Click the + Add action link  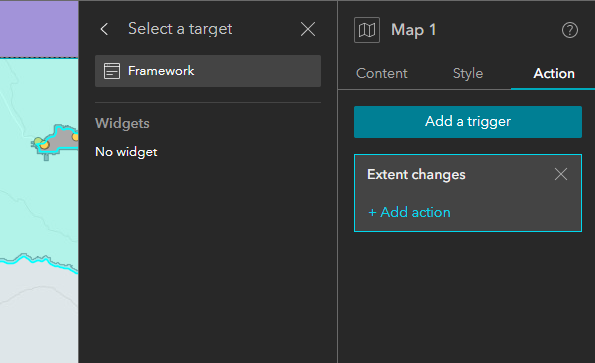tap(409, 212)
